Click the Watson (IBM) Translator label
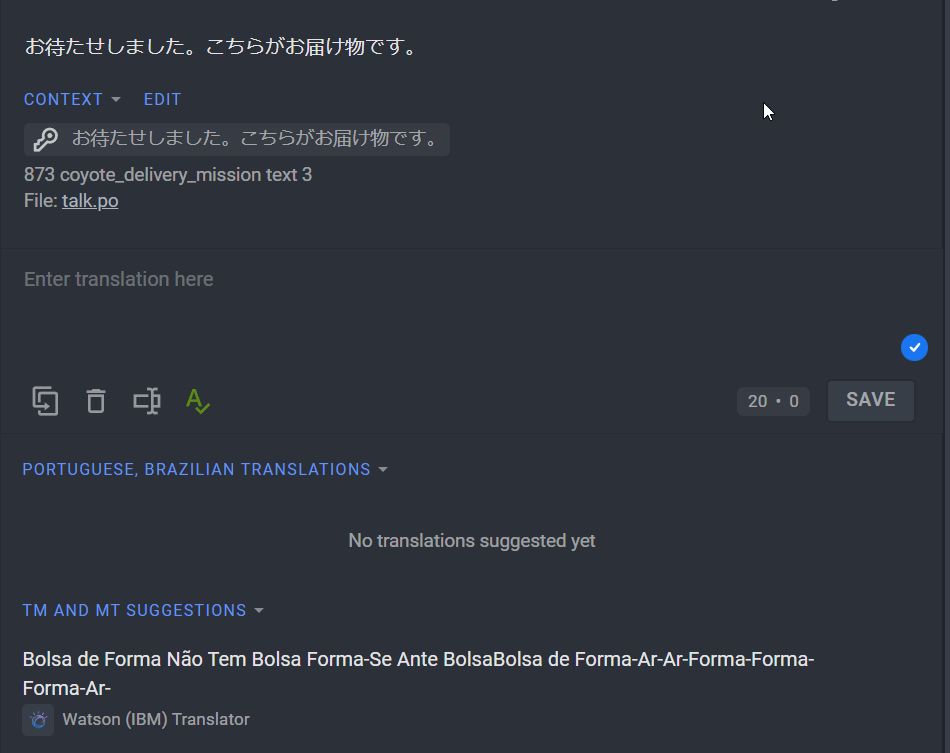The height and width of the screenshot is (753, 950). [156, 720]
